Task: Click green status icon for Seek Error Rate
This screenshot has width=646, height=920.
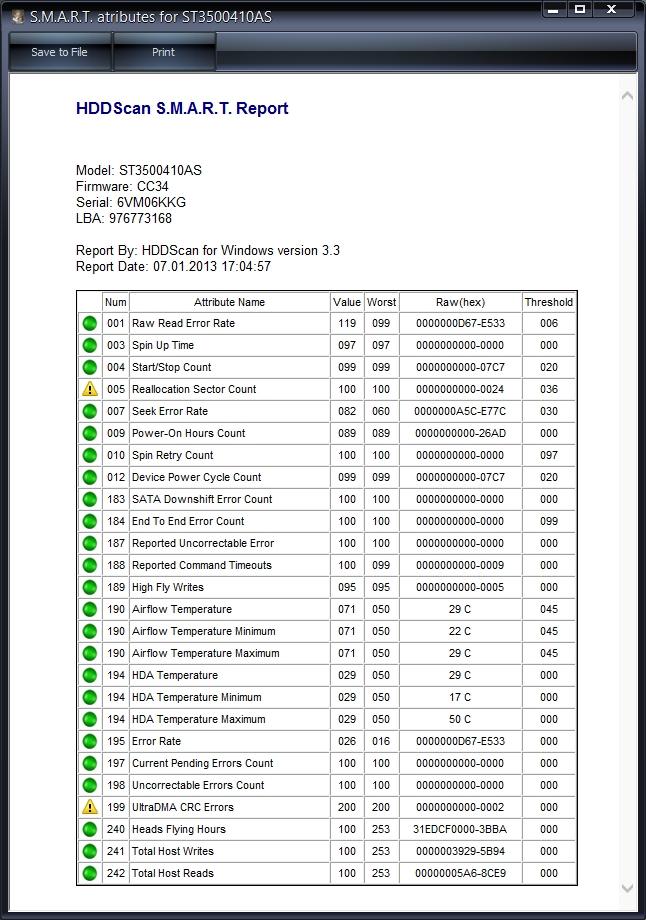Action: coord(90,411)
